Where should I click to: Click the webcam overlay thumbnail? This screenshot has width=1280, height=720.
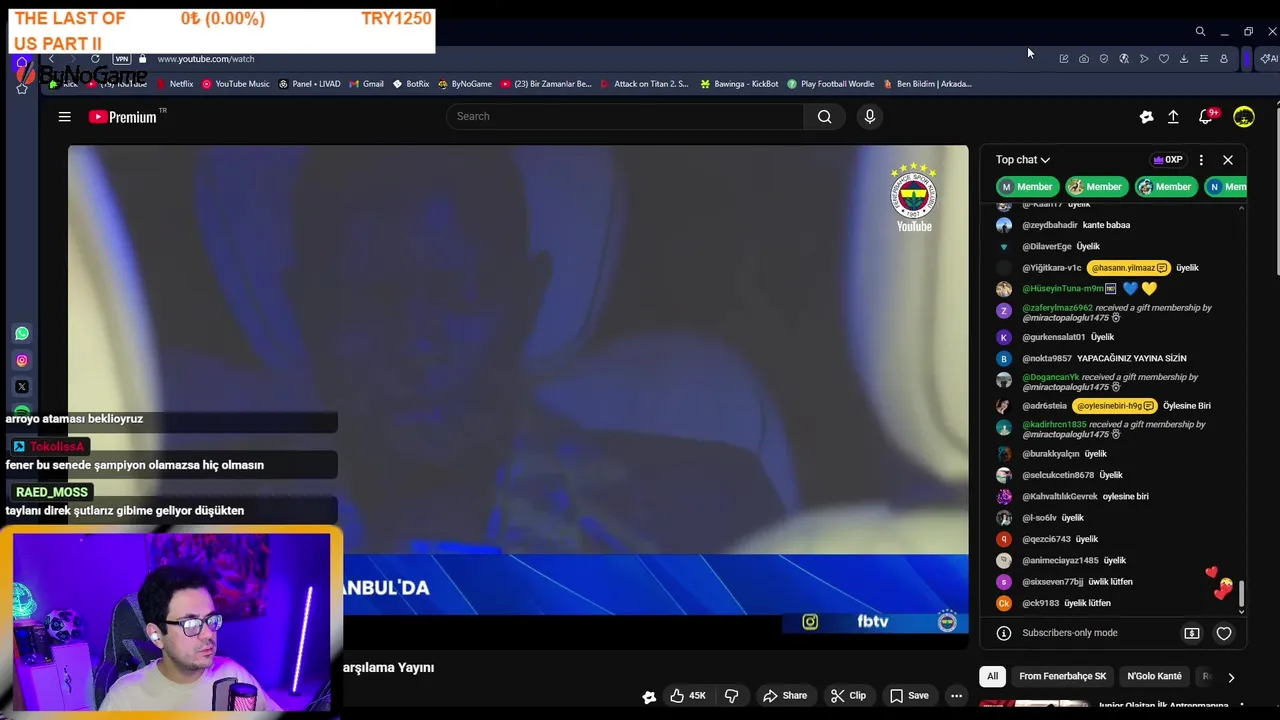pos(171,622)
